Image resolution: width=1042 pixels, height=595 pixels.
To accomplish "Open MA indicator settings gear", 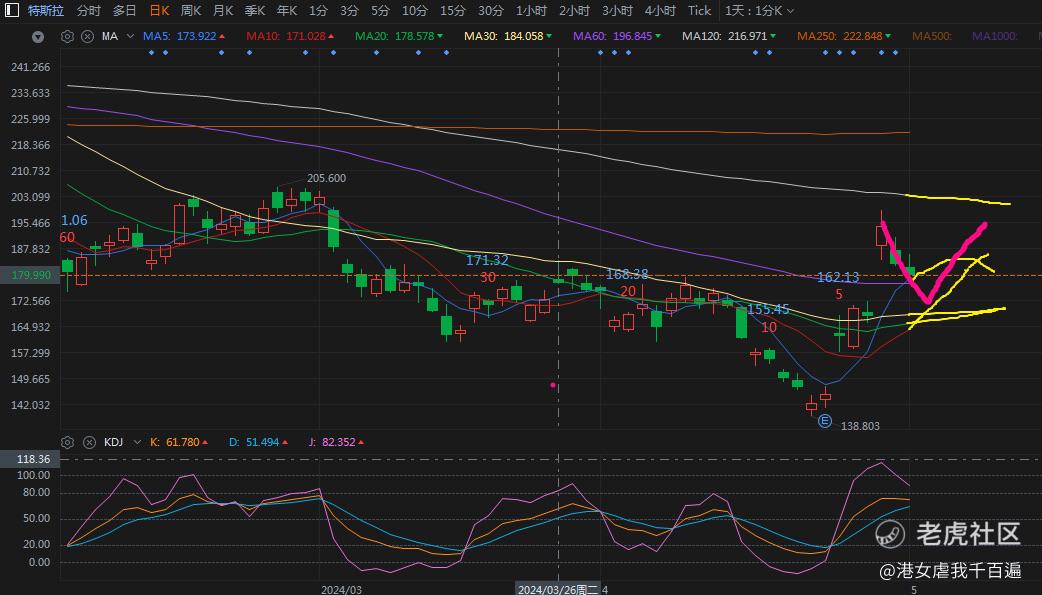I will (x=67, y=37).
